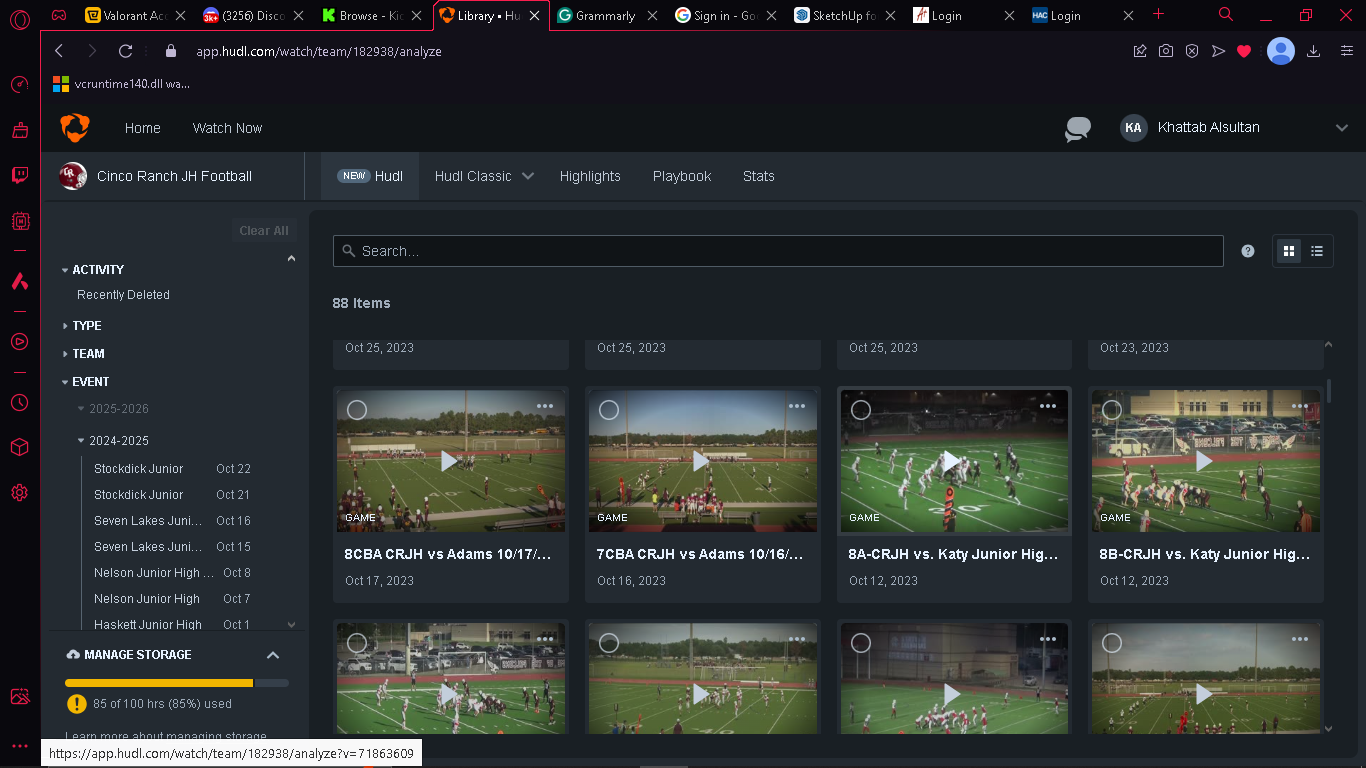Switch to the Valorant browser tab

135,15
